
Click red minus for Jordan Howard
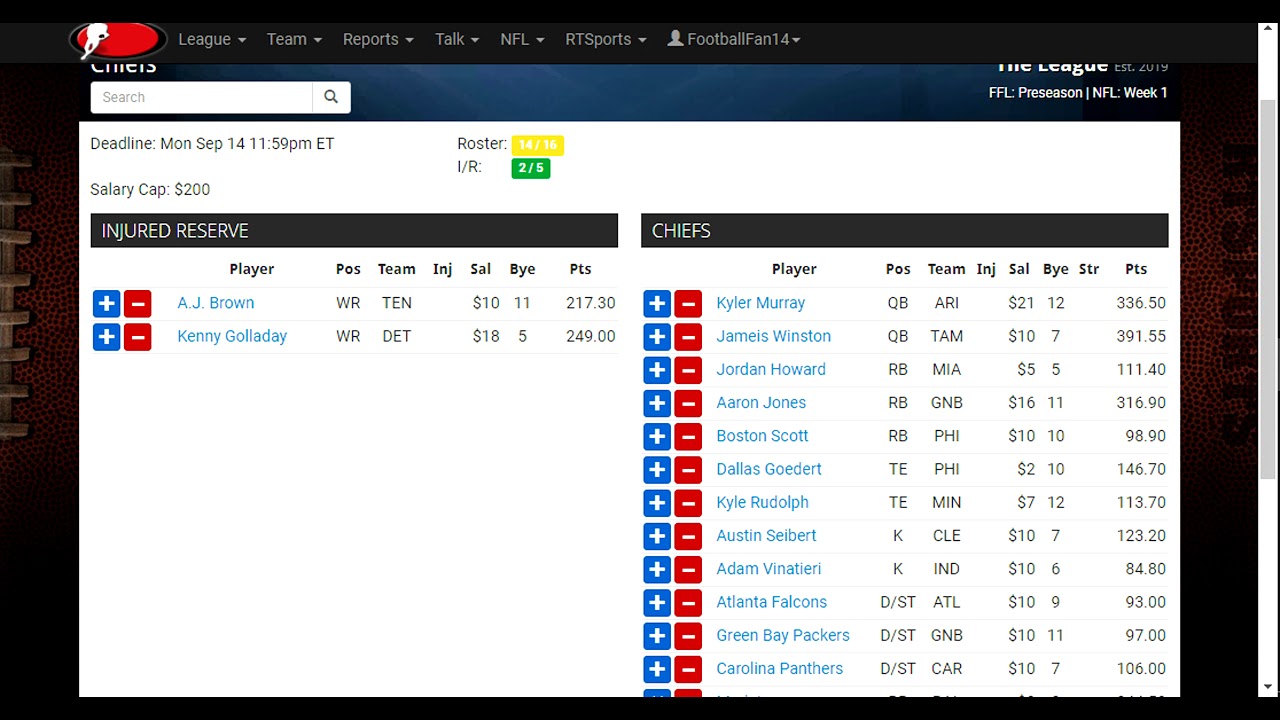click(688, 370)
